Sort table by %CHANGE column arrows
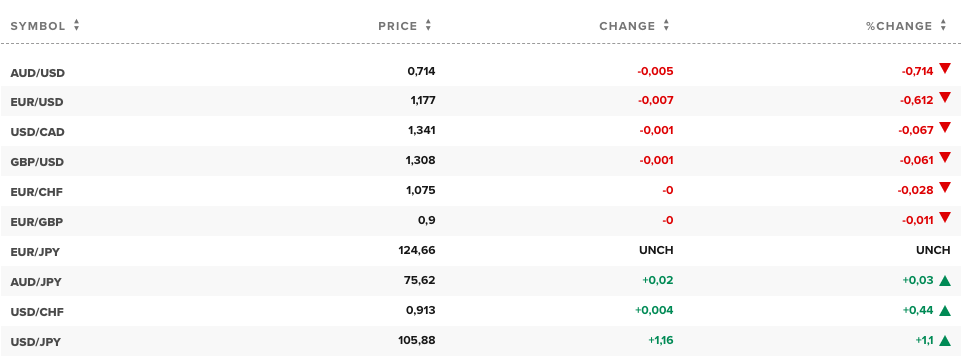 coord(944,26)
